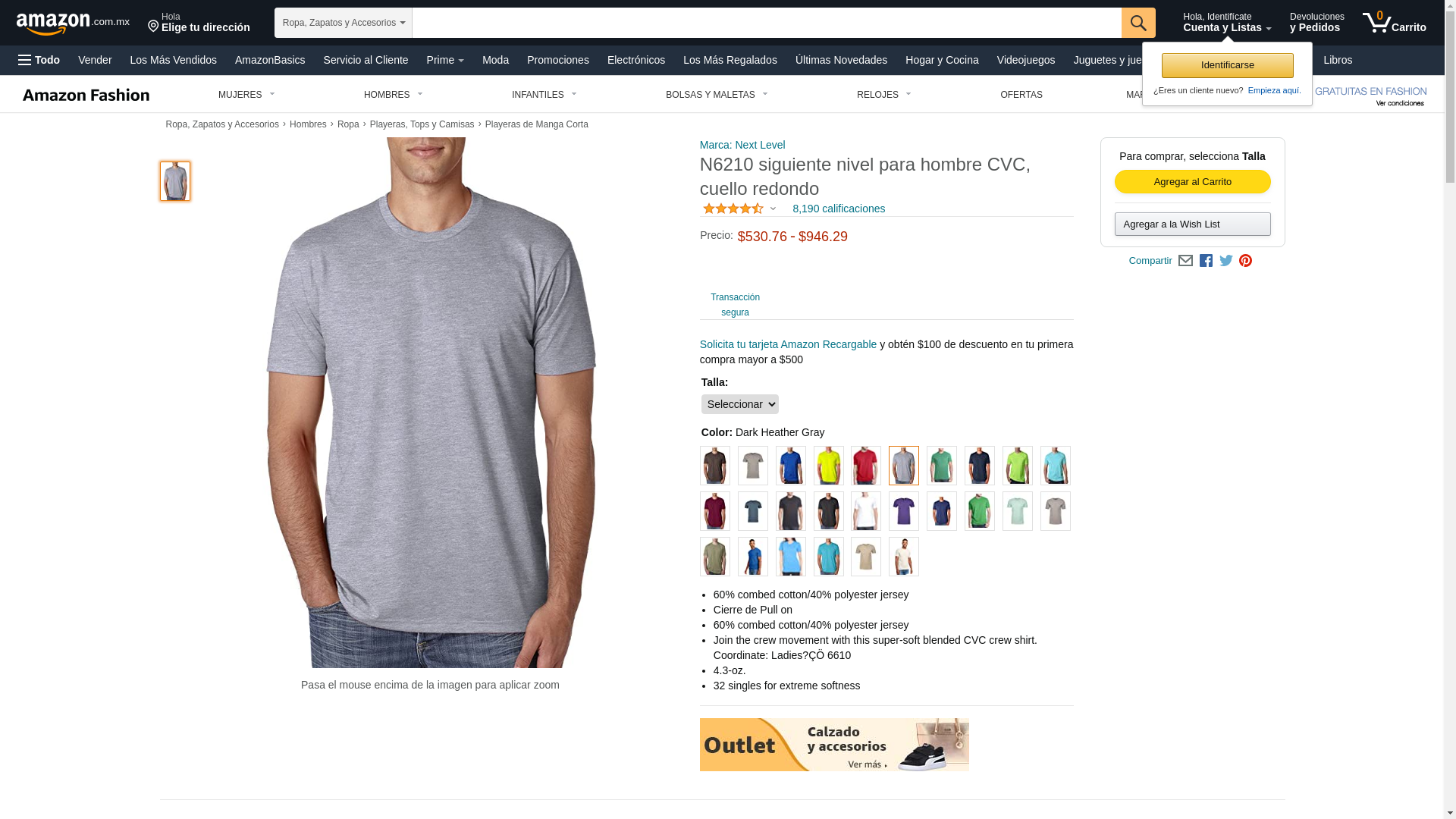The image size is (1456, 819).
Task: Share product on Pinterest icon
Action: (1245, 261)
